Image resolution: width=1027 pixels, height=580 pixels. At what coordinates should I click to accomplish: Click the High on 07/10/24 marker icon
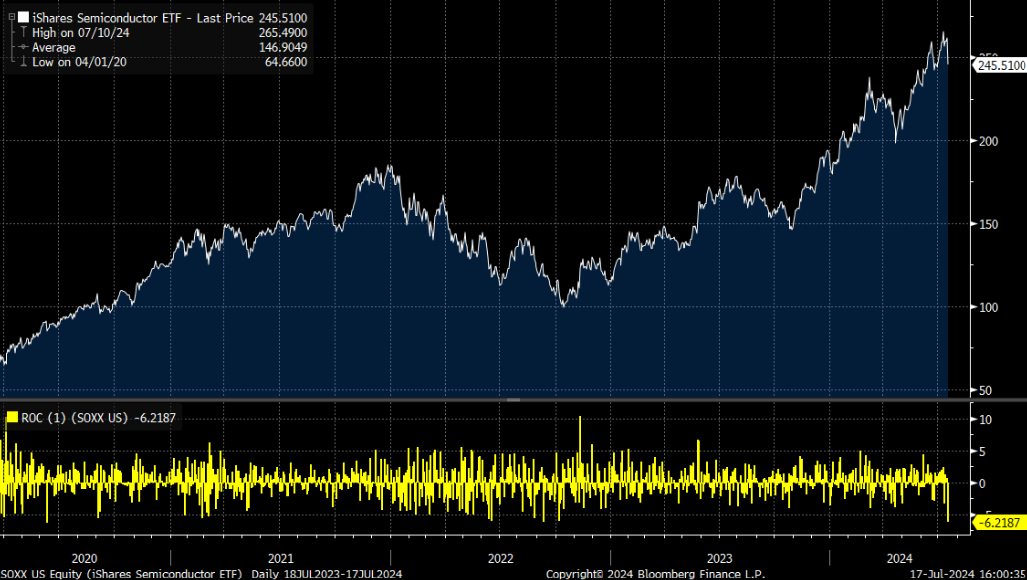tap(22, 31)
